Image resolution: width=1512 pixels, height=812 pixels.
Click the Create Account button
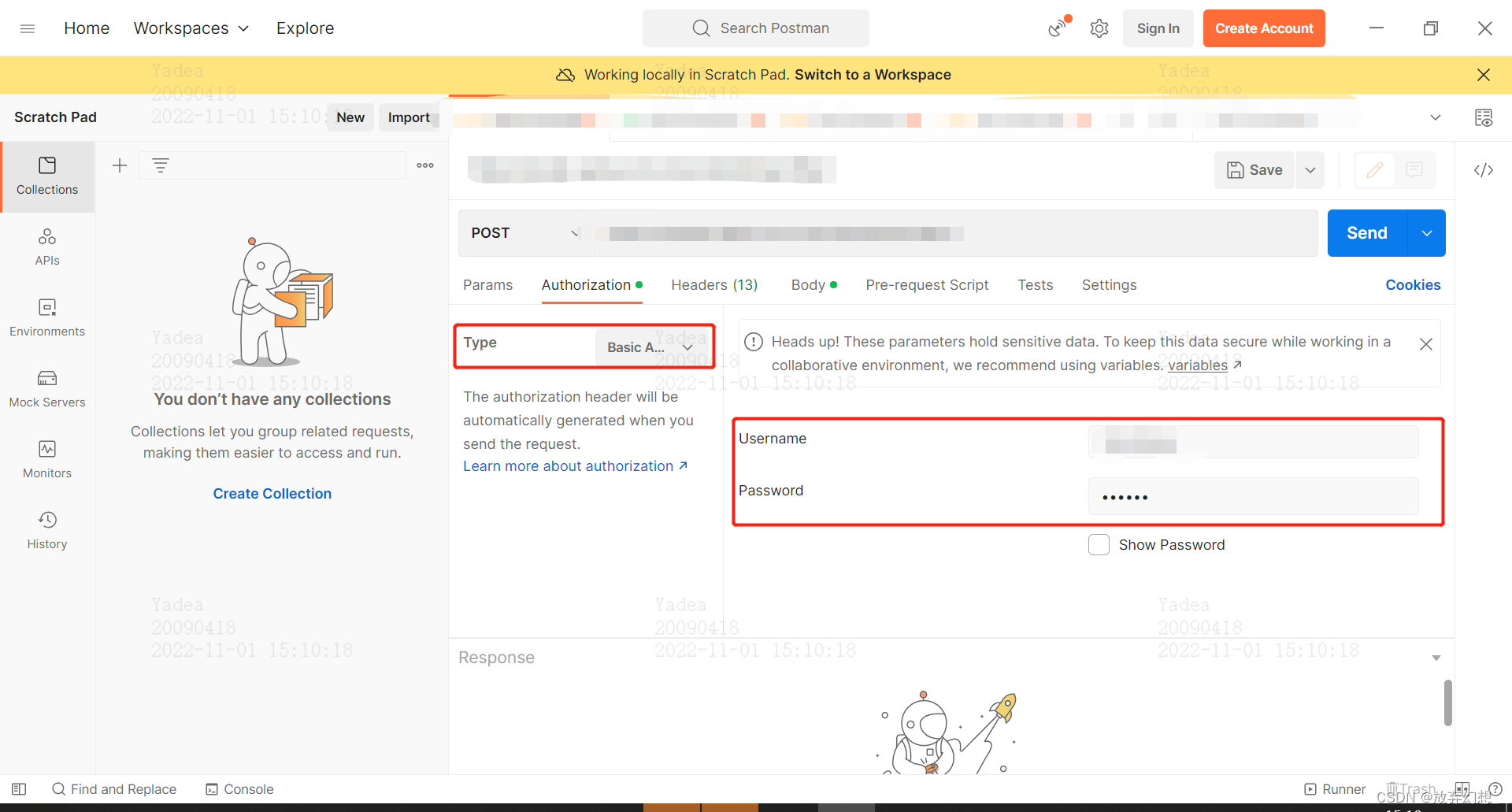tap(1264, 28)
